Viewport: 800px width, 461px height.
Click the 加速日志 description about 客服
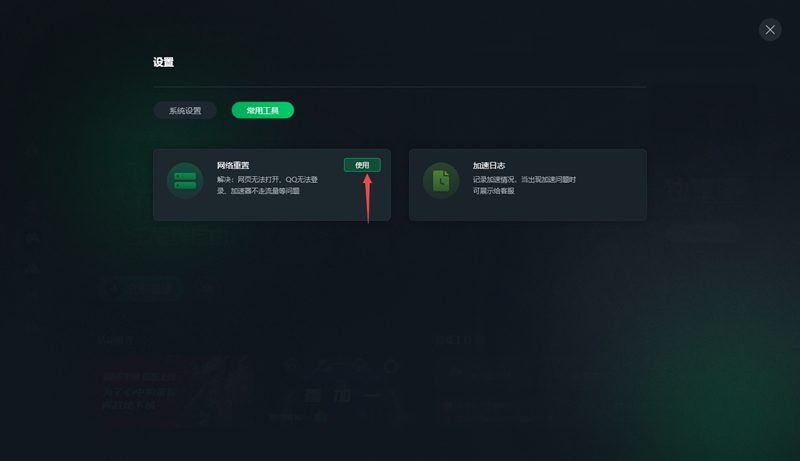[524, 185]
